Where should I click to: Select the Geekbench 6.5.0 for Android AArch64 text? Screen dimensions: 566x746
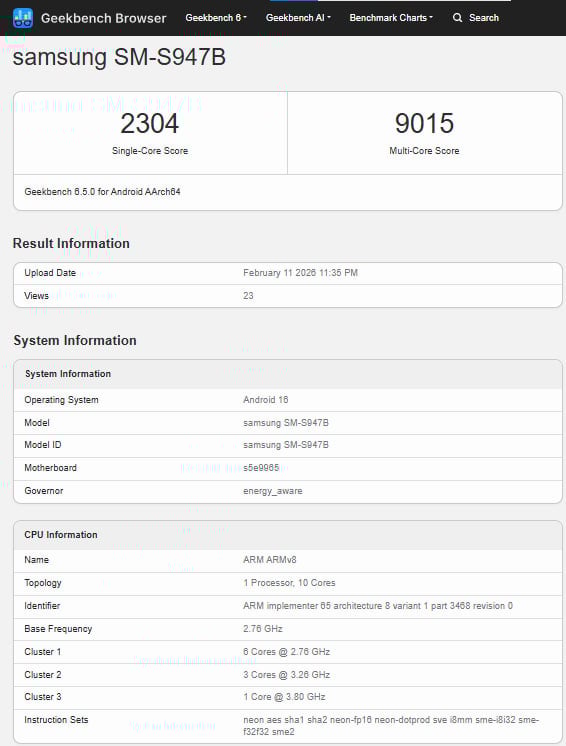coord(102,192)
